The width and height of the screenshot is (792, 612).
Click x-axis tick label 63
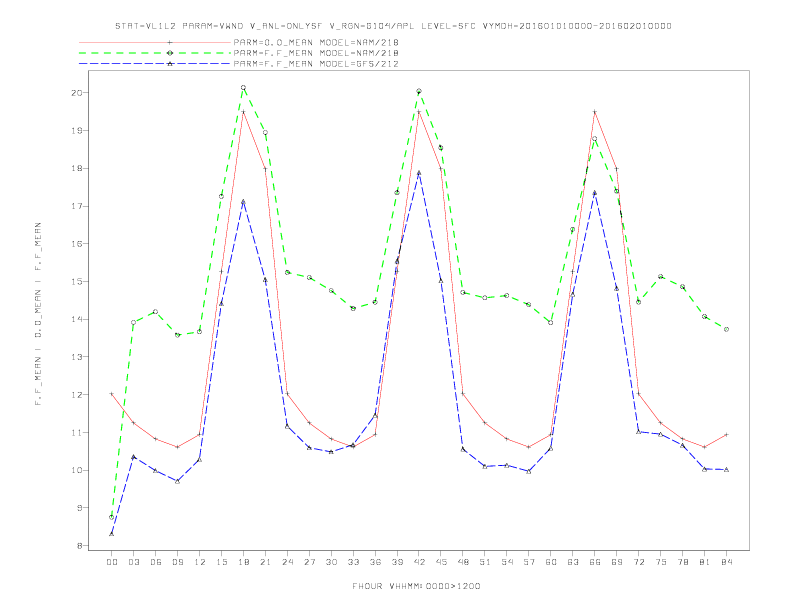(573, 562)
